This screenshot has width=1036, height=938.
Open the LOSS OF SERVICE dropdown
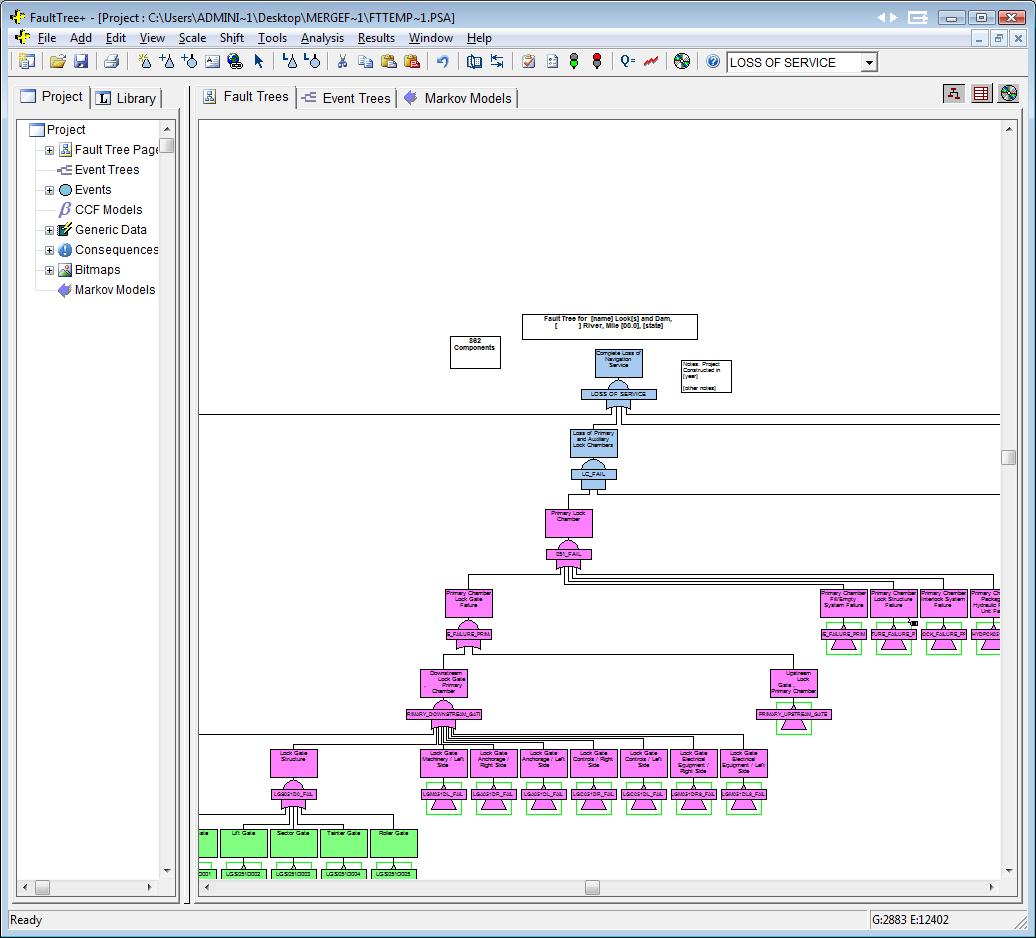point(870,63)
